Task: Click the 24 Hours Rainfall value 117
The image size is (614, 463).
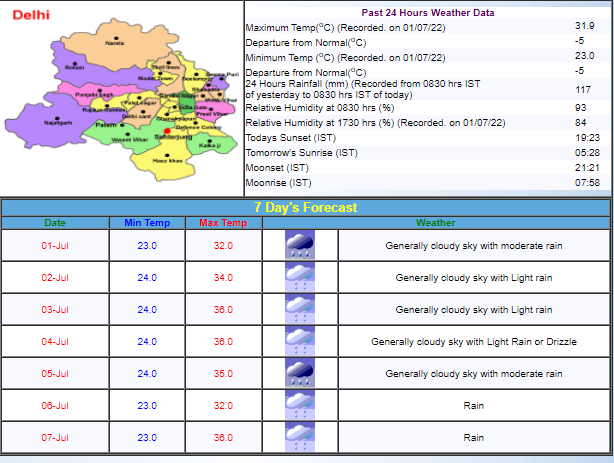Action: (x=583, y=90)
